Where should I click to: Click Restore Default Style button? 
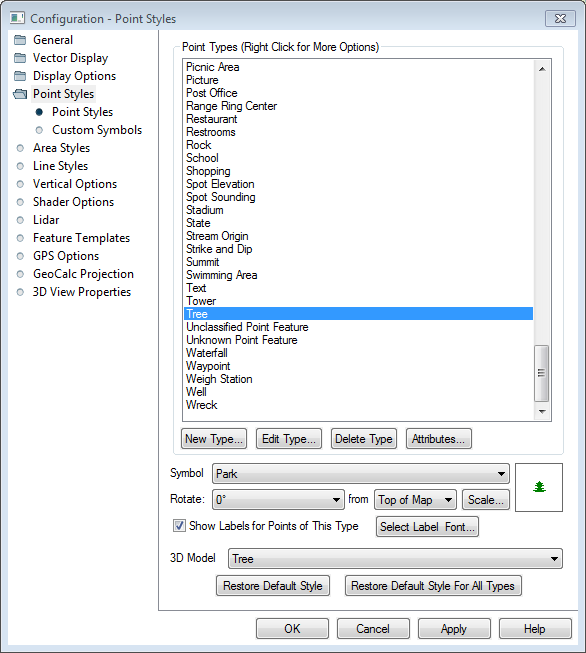click(x=273, y=586)
